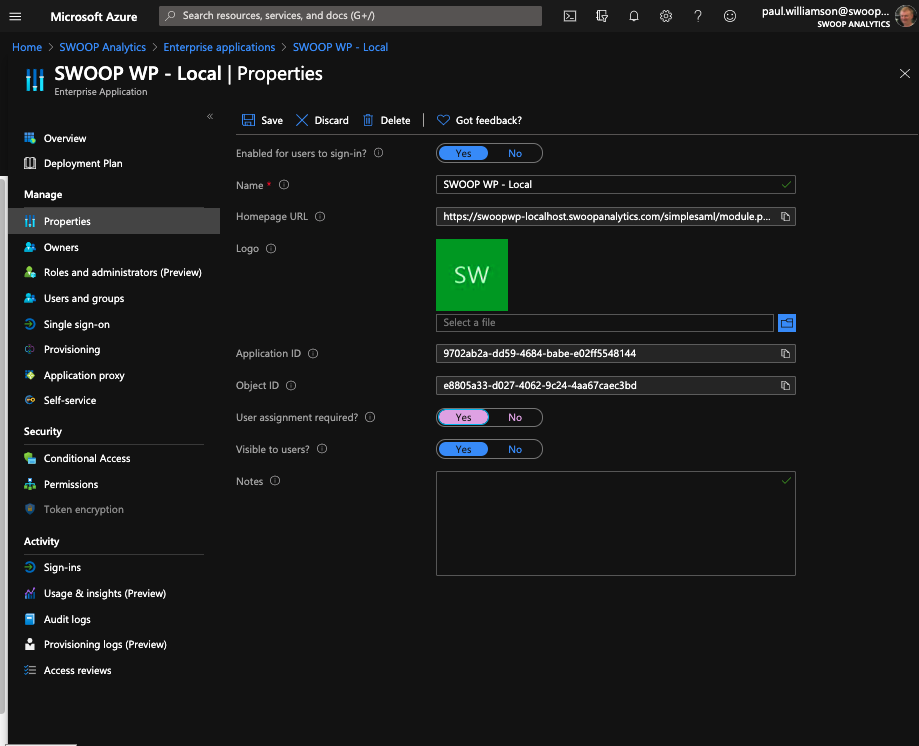Viewport: 919px width, 746px height.
Task: Set Visible to users to No
Action: [515, 449]
